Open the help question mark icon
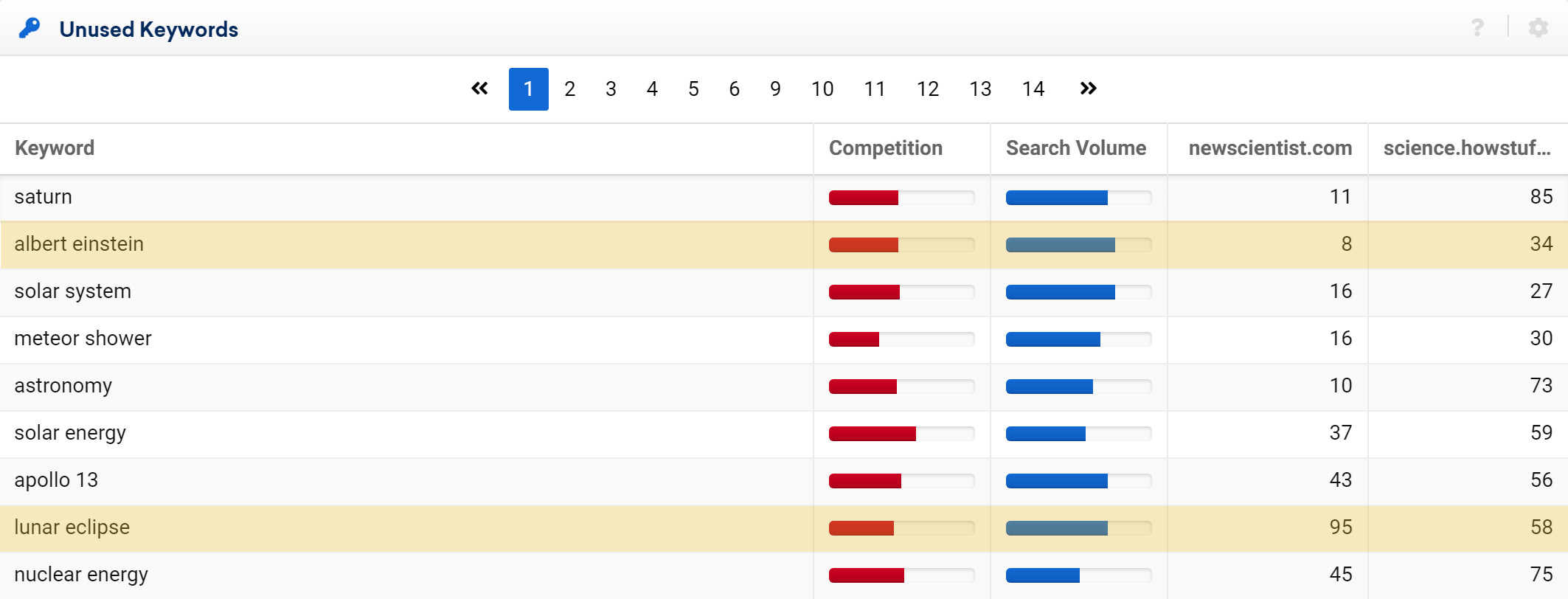 point(1477,28)
